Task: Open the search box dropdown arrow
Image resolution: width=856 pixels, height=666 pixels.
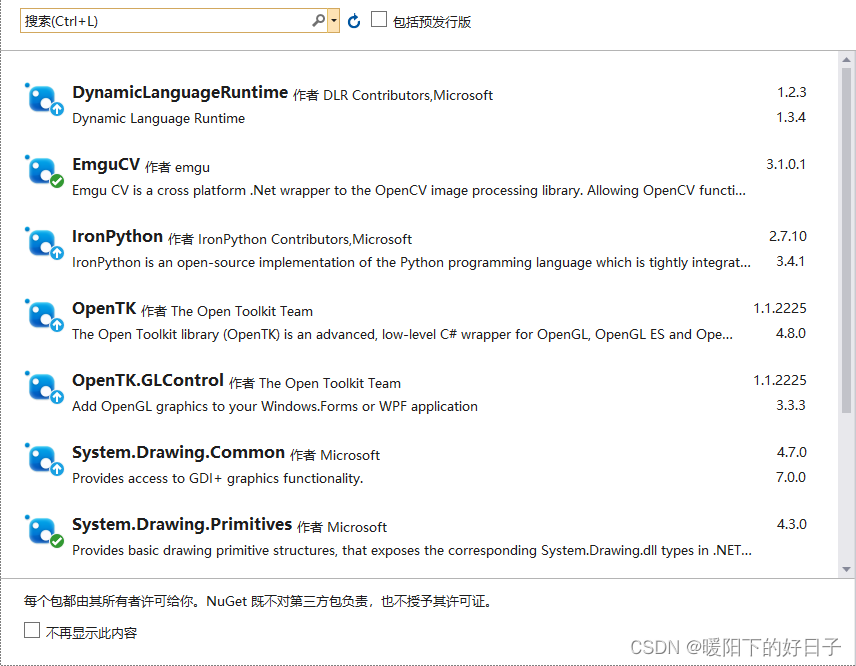Action: pyautogui.click(x=334, y=21)
